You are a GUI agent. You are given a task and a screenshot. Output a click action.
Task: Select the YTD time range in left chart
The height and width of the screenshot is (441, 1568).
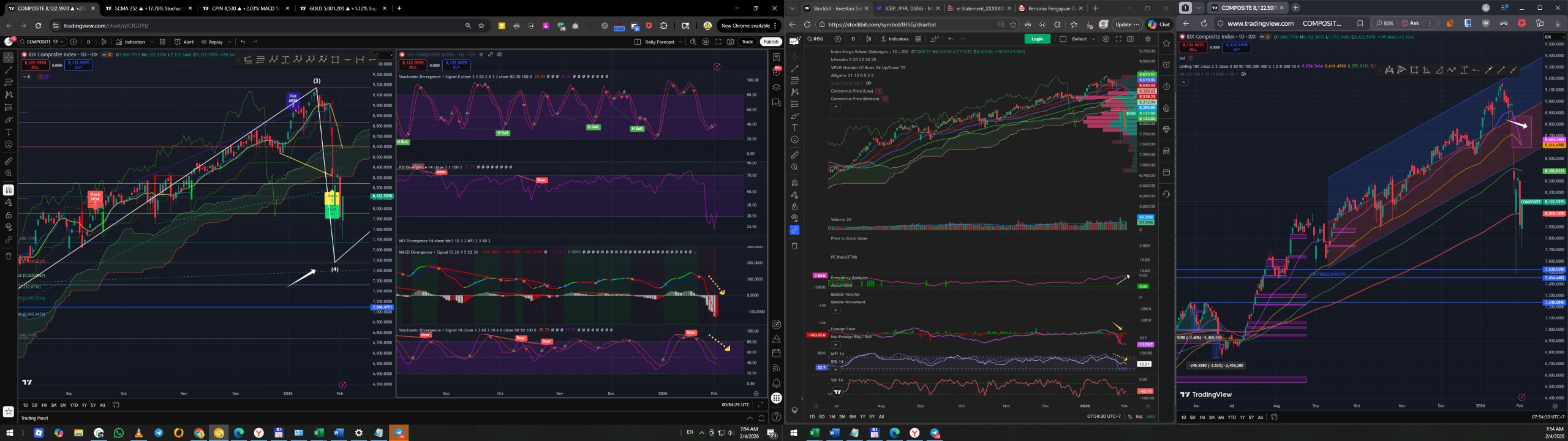coord(73,405)
